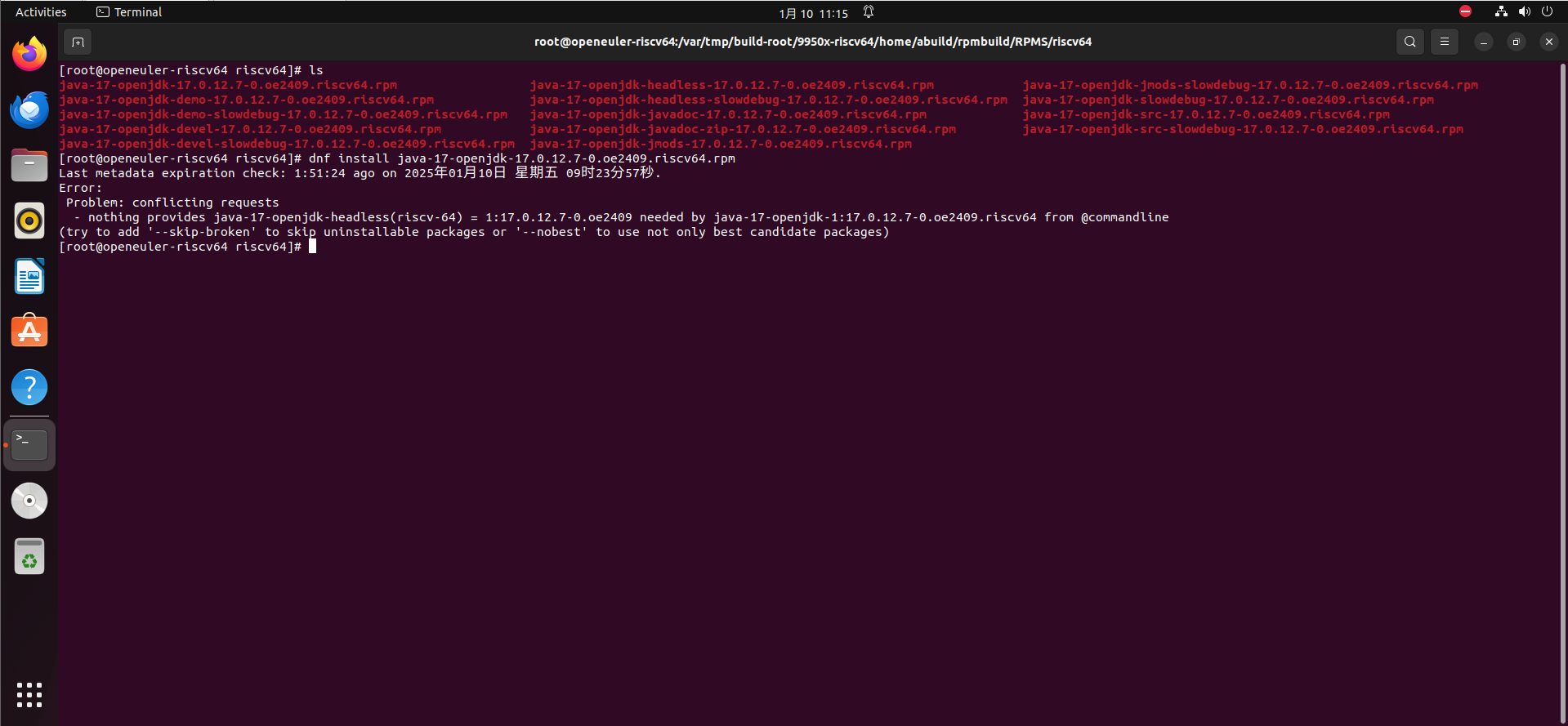Click java-17-openjdk-javadoc-17.0.12.7-0.oe2409.riscv64.rpm file name

(728, 114)
